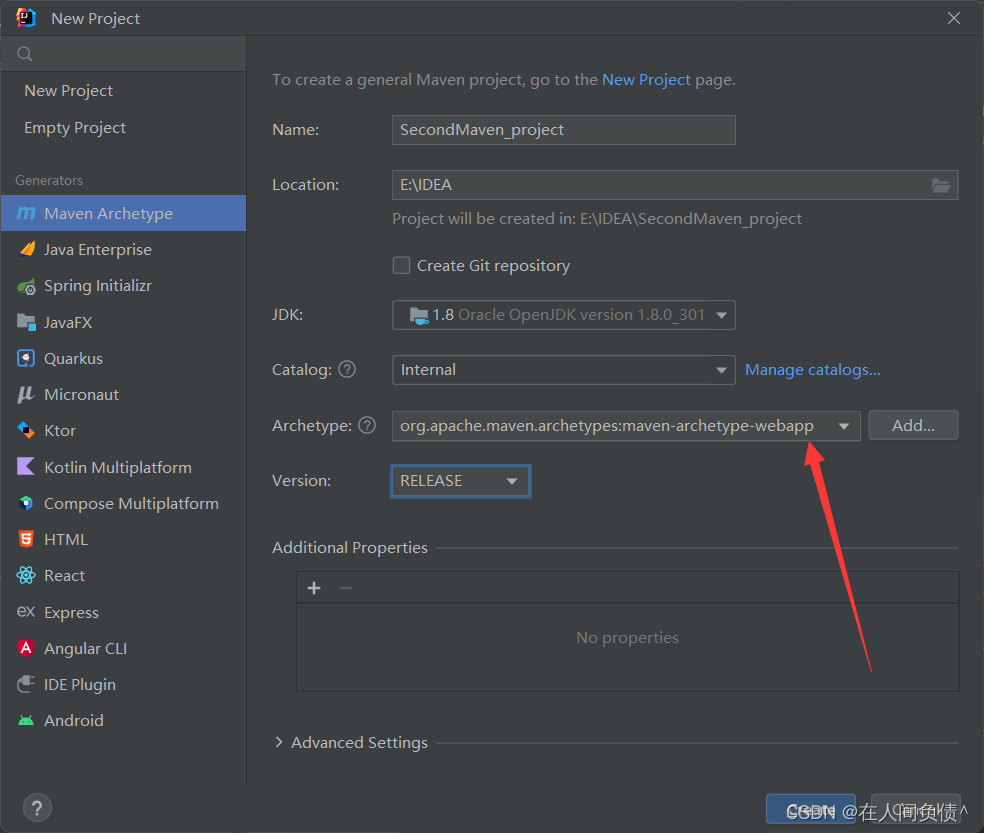Click the React atom icon
The image size is (984, 833).
point(26,575)
